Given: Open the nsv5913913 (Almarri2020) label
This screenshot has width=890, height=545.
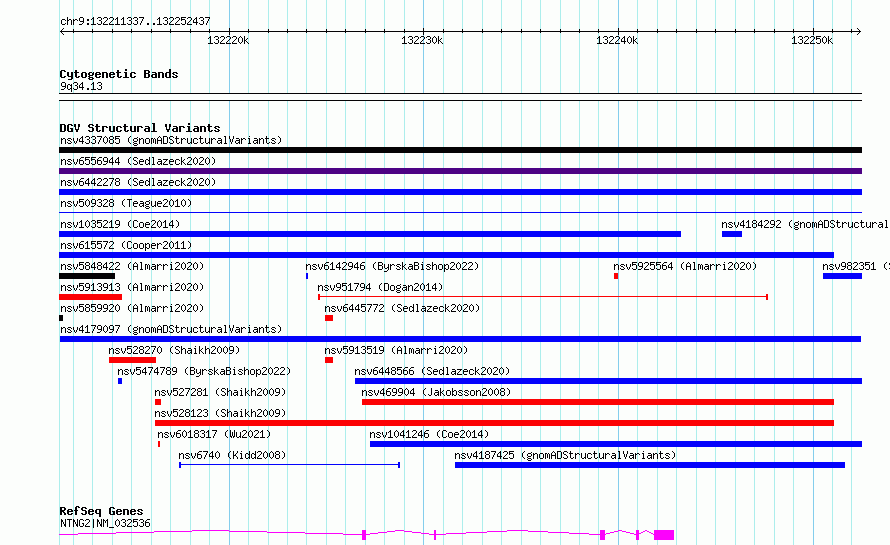Looking at the screenshot, I should point(132,287).
